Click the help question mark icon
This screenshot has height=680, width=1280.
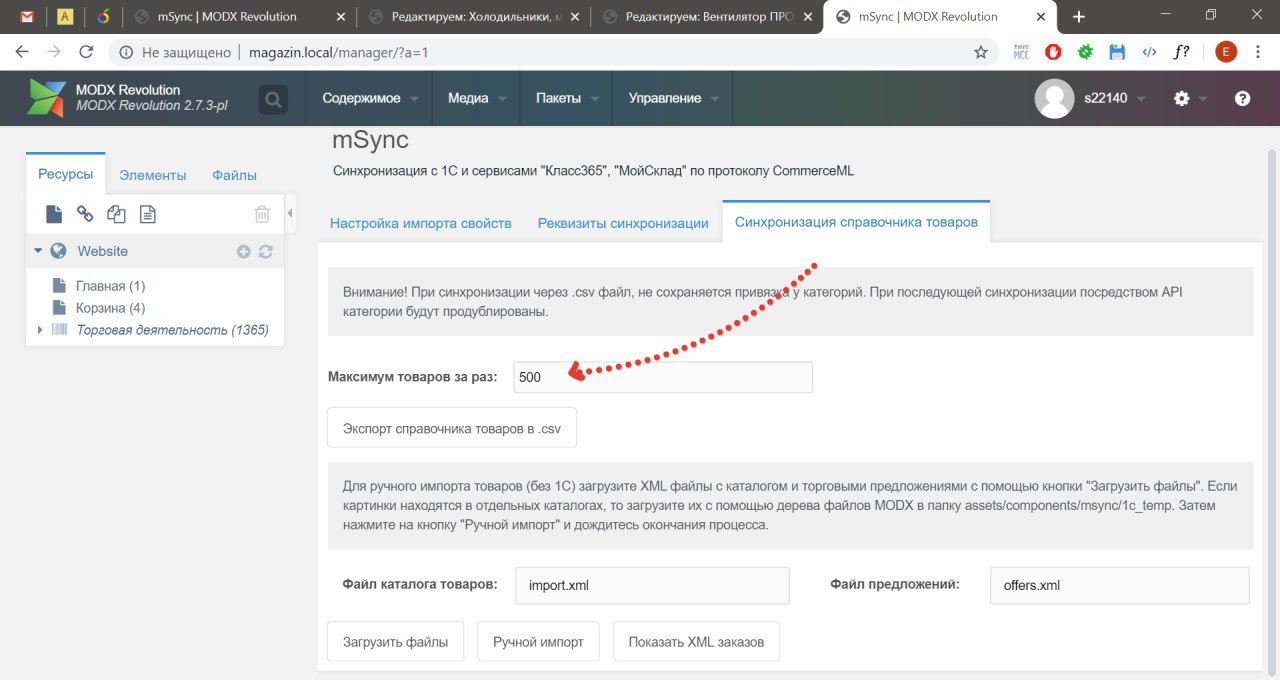click(x=1242, y=98)
